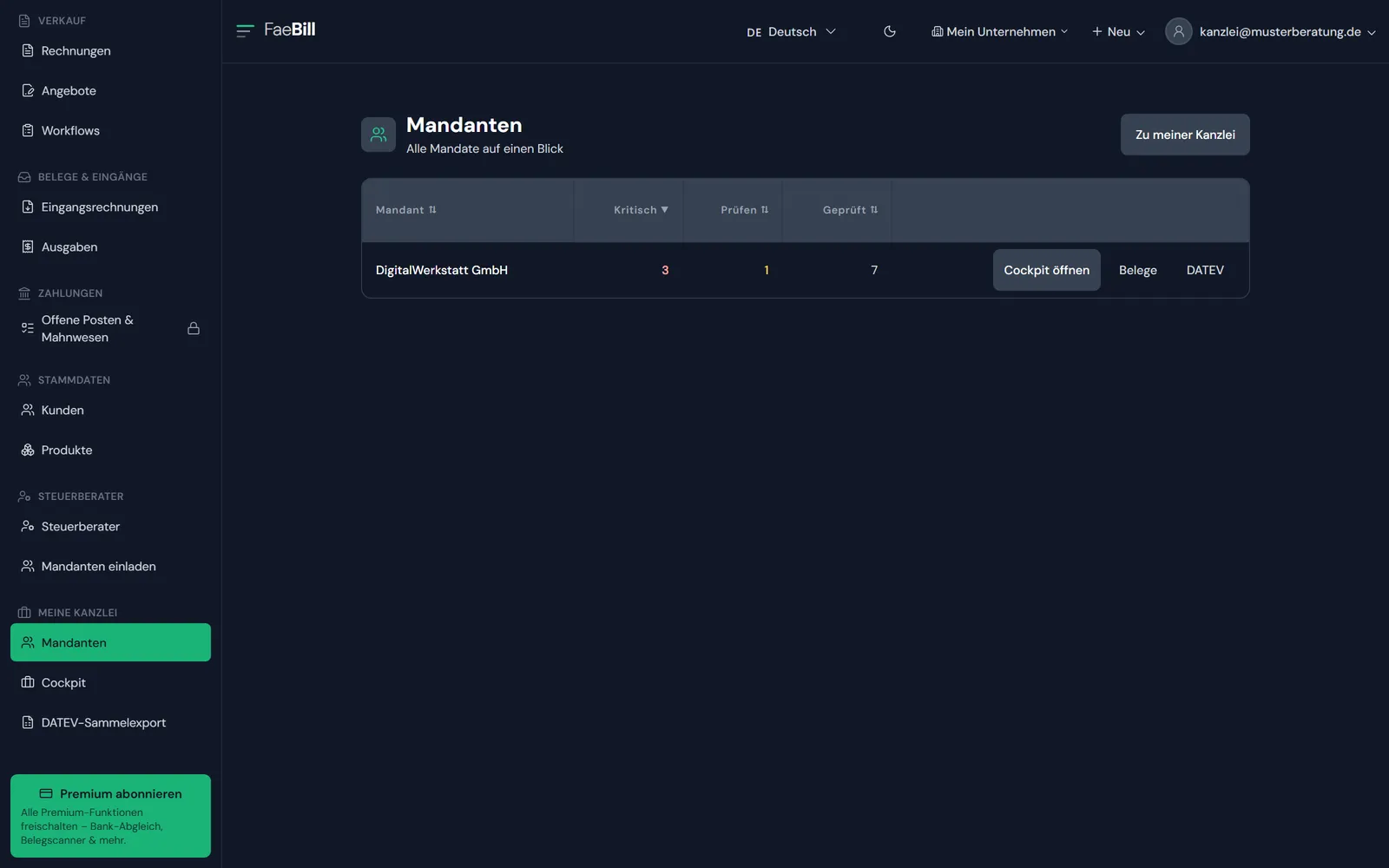The image size is (1389, 868).
Task: Sort the table by Mandant column
Action: point(406,210)
